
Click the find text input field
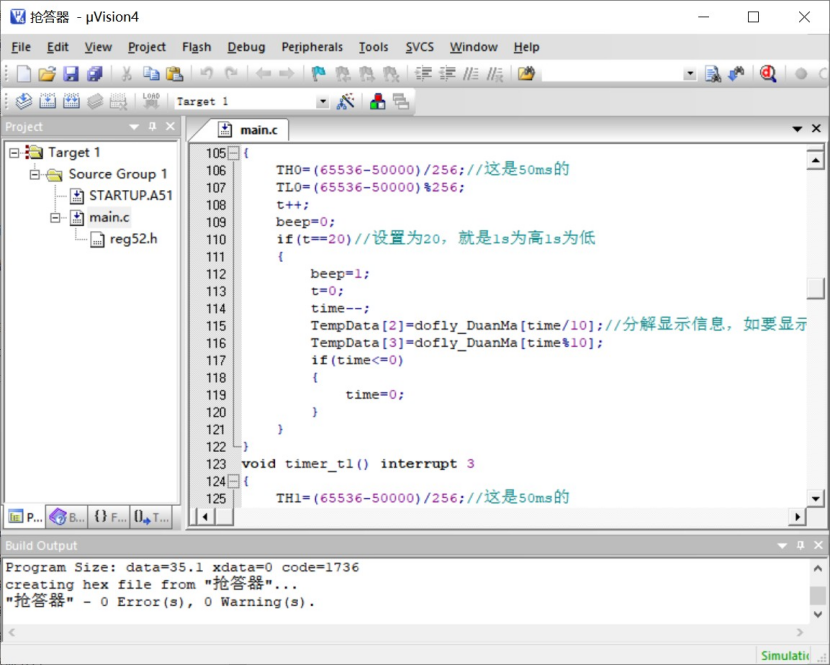tap(613, 74)
